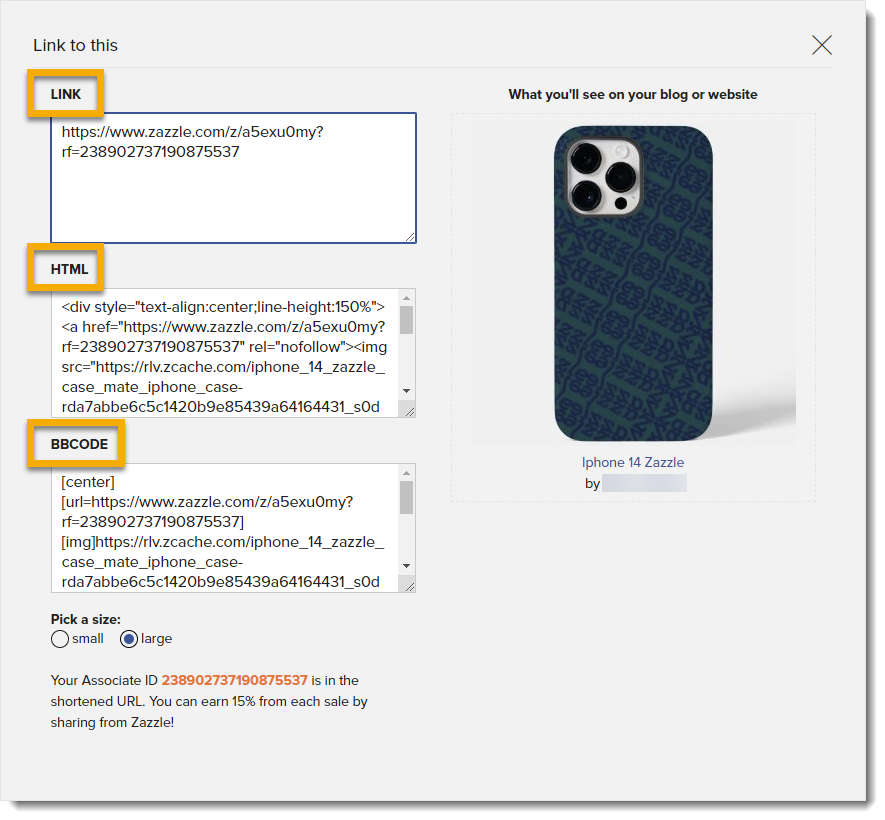Close the Link to this dialog

coord(821,45)
